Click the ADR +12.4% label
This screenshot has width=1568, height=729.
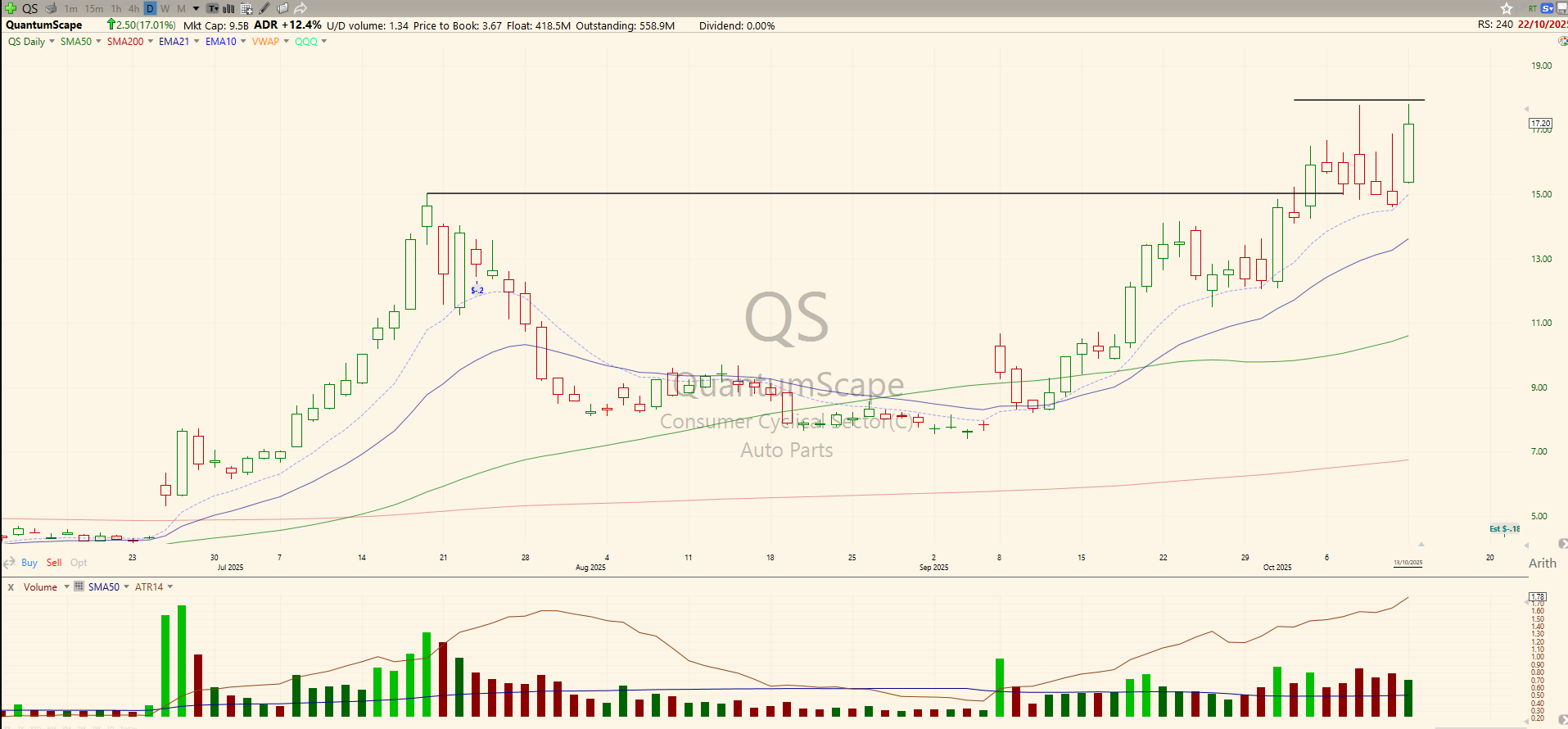click(x=287, y=25)
